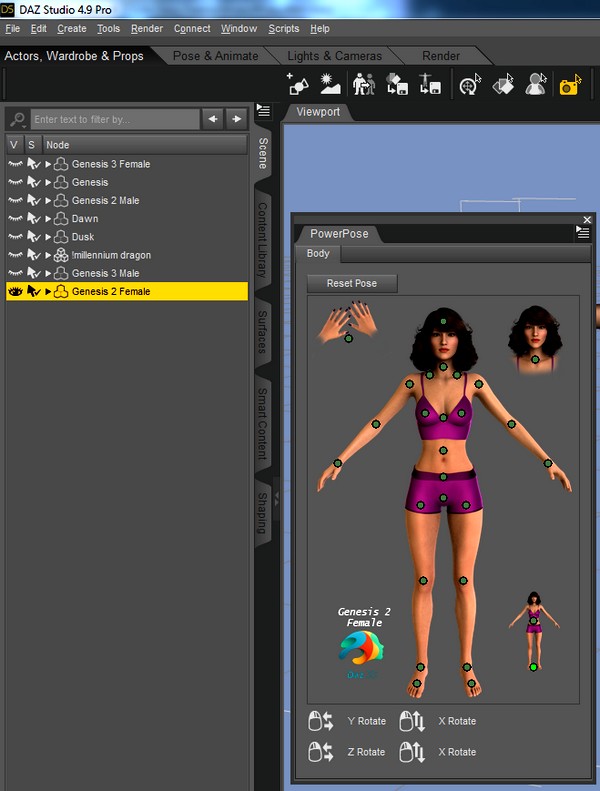Click the DAZ Studio application logo icon

point(8,9)
